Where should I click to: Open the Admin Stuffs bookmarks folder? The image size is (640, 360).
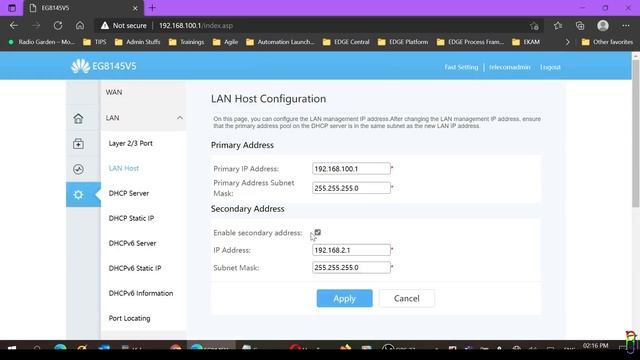pyautogui.click(x=138, y=42)
